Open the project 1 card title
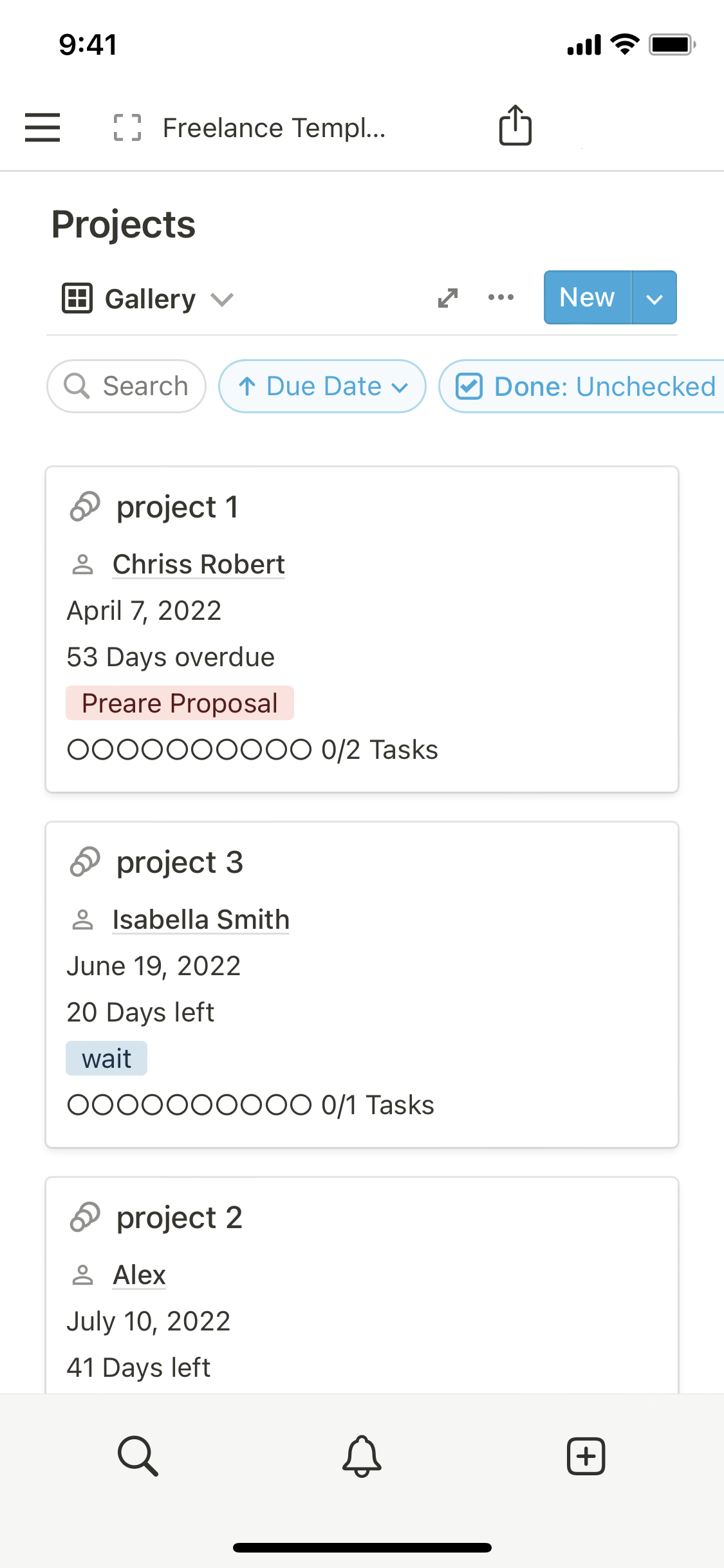 tap(177, 507)
